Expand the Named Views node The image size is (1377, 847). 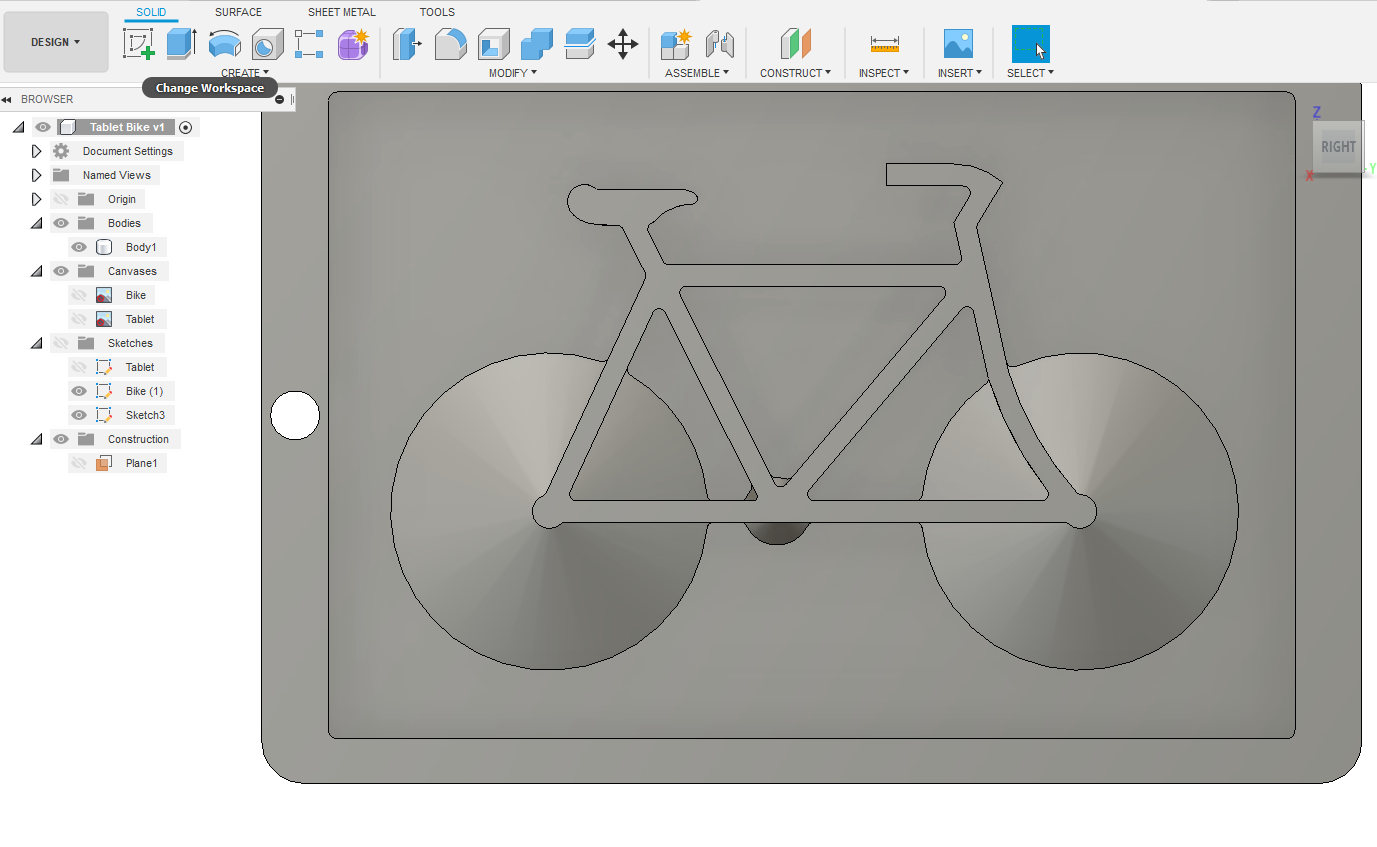click(37, 175)
